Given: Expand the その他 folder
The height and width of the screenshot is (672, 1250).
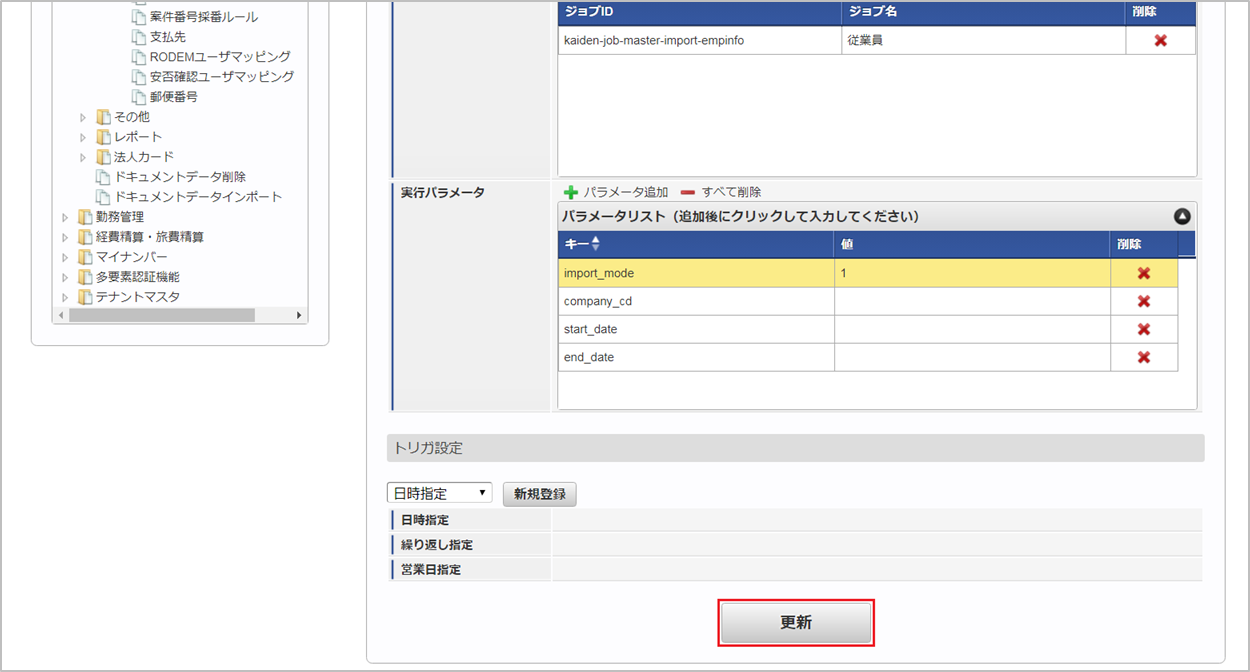Looking at the screenshot, I should pyautogui.click(x=84, y=117).
